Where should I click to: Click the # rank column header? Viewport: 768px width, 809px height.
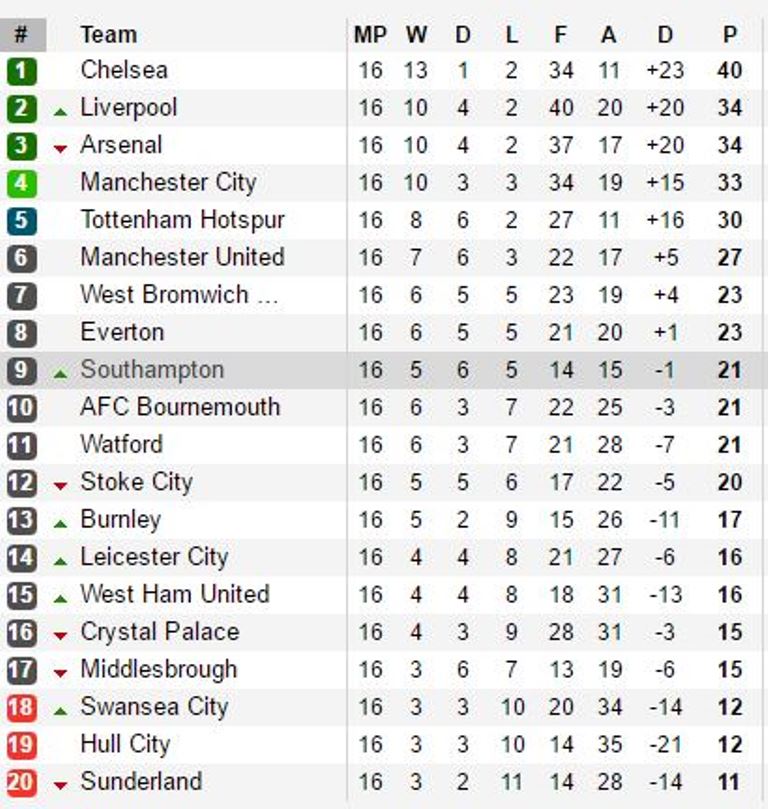pos(21,35)
